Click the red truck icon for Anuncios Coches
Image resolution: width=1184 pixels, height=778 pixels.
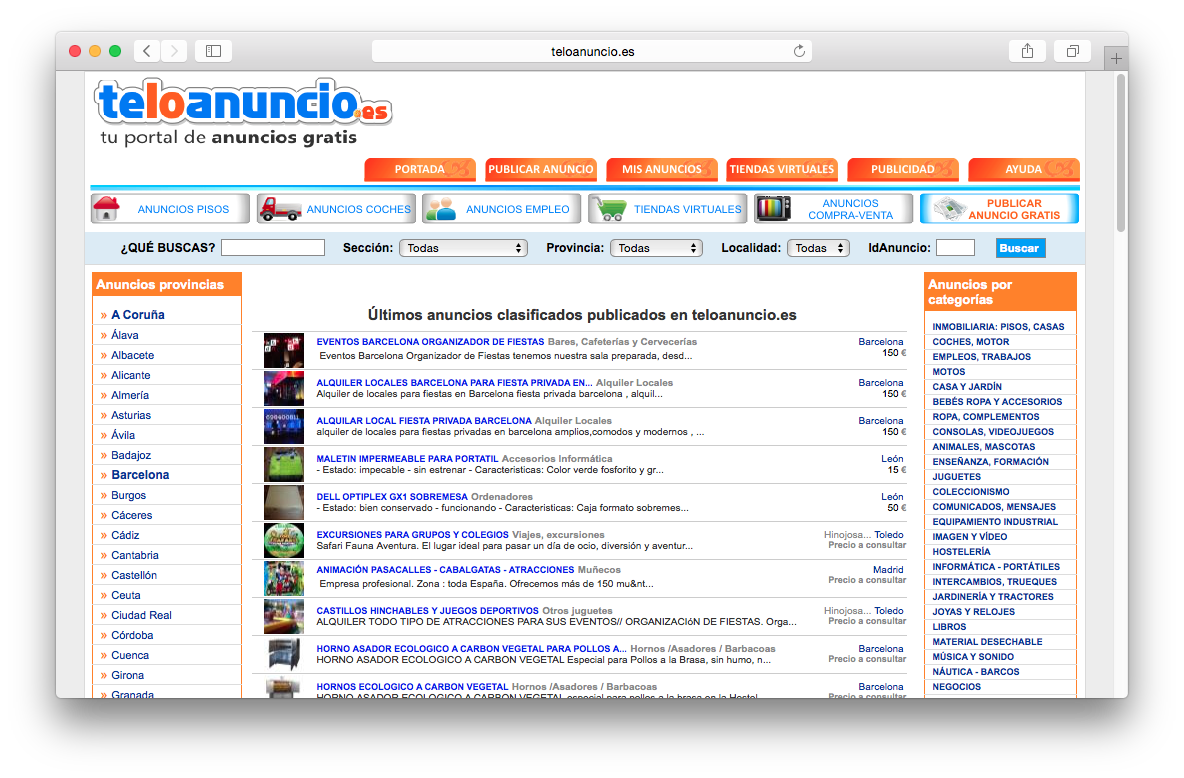point(280,209)
